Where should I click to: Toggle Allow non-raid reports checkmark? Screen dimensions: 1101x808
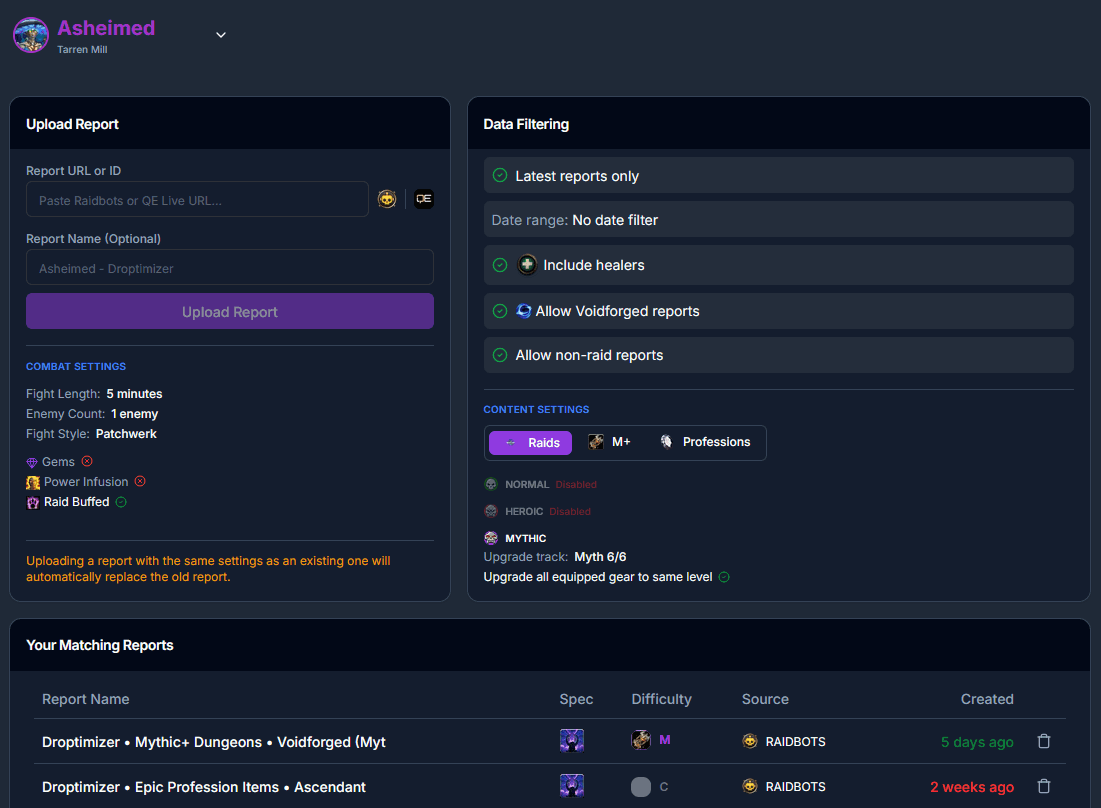[500, 355]
